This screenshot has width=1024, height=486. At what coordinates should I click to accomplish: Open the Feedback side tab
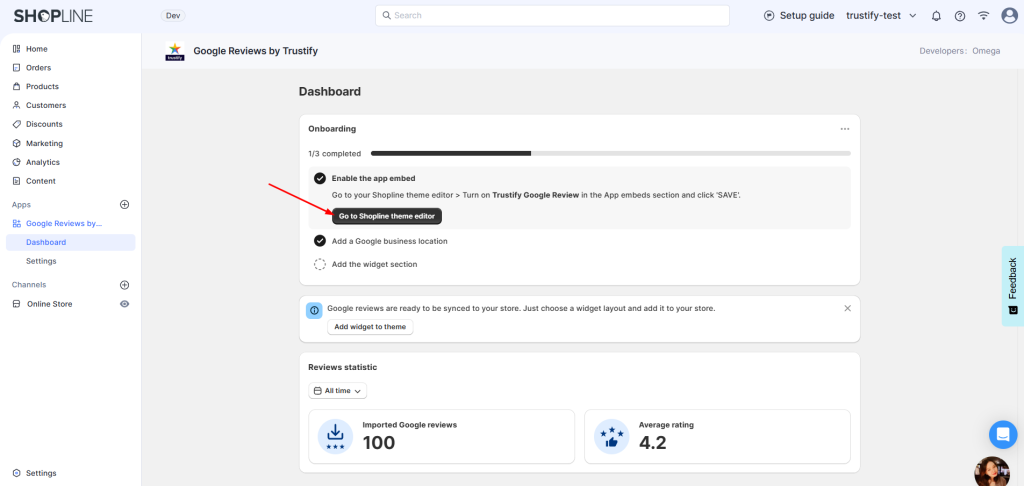click(1013, 286)
